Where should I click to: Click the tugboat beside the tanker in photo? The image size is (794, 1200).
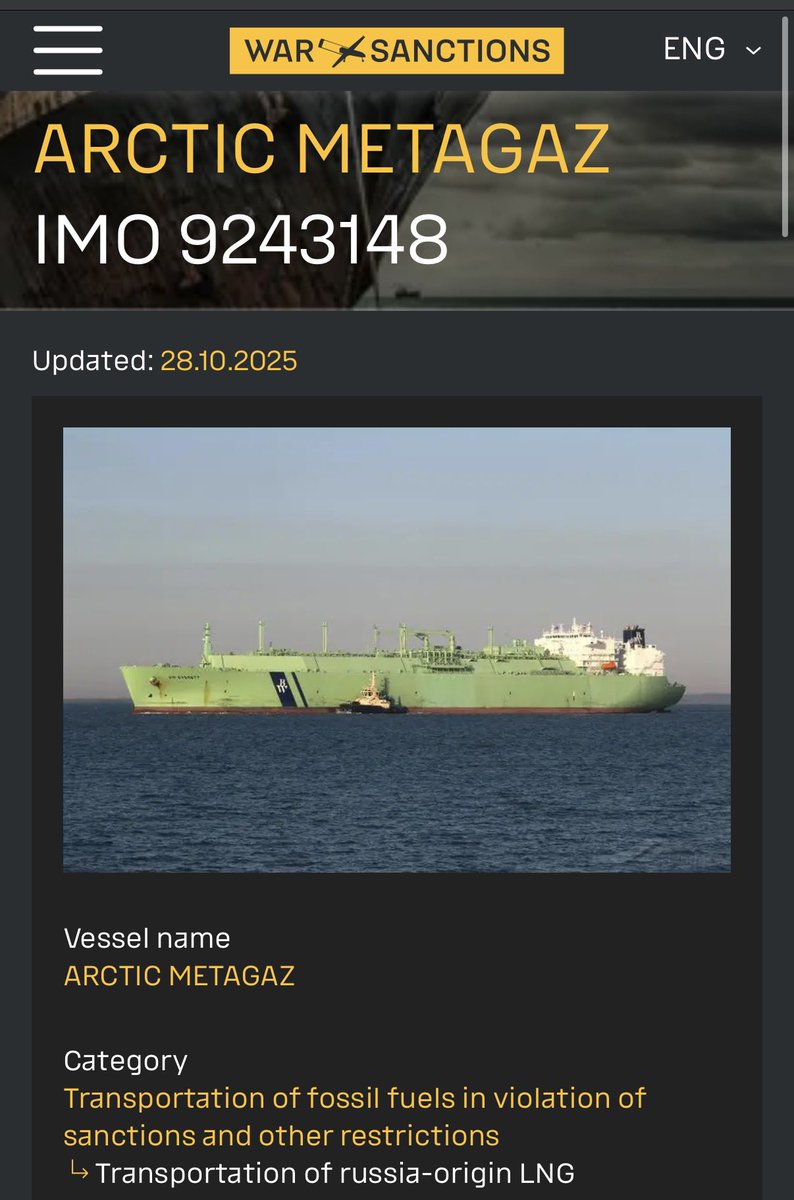click(x=372, y=696)
